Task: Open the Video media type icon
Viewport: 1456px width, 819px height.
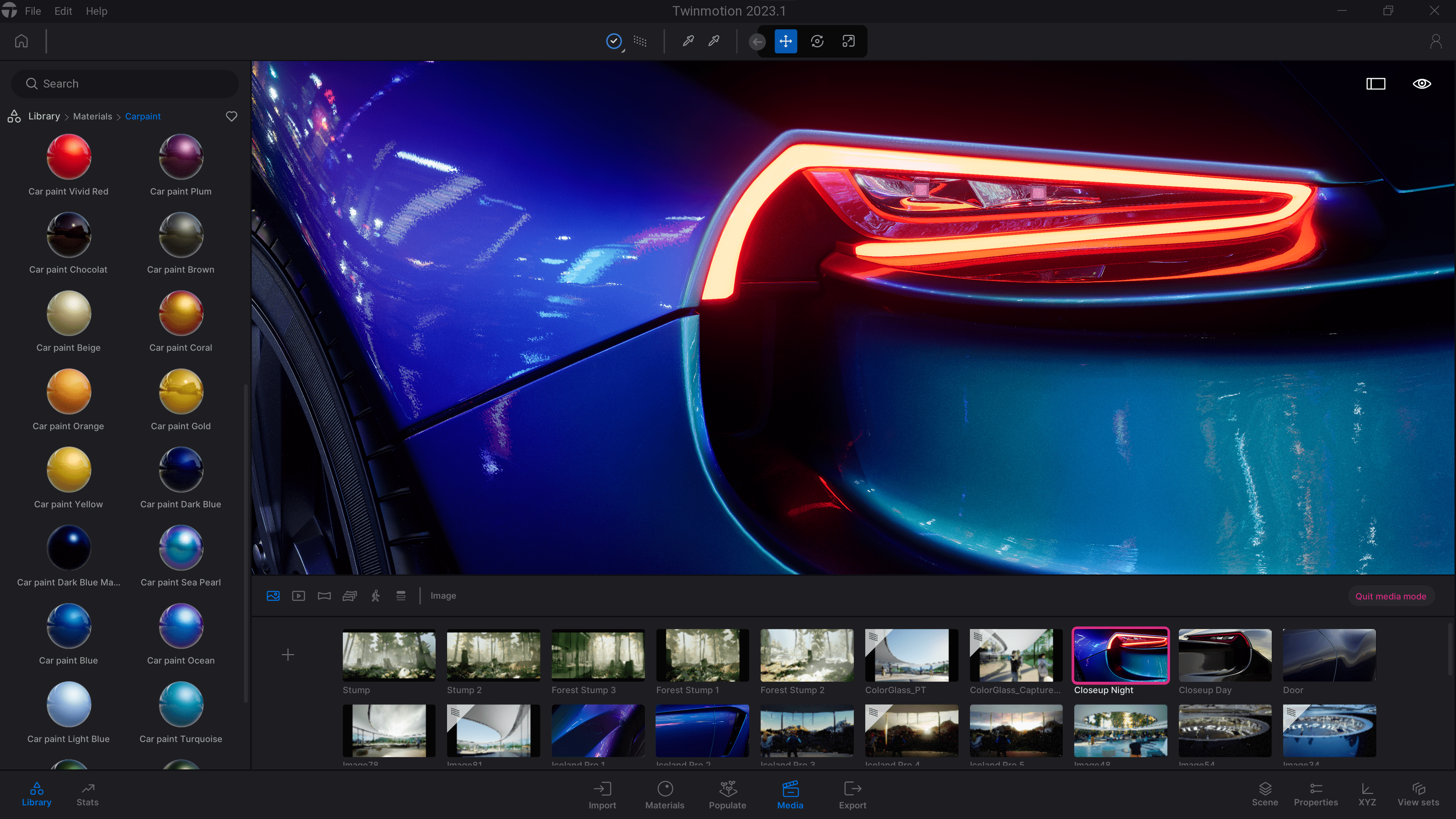Action: (298, 596)
